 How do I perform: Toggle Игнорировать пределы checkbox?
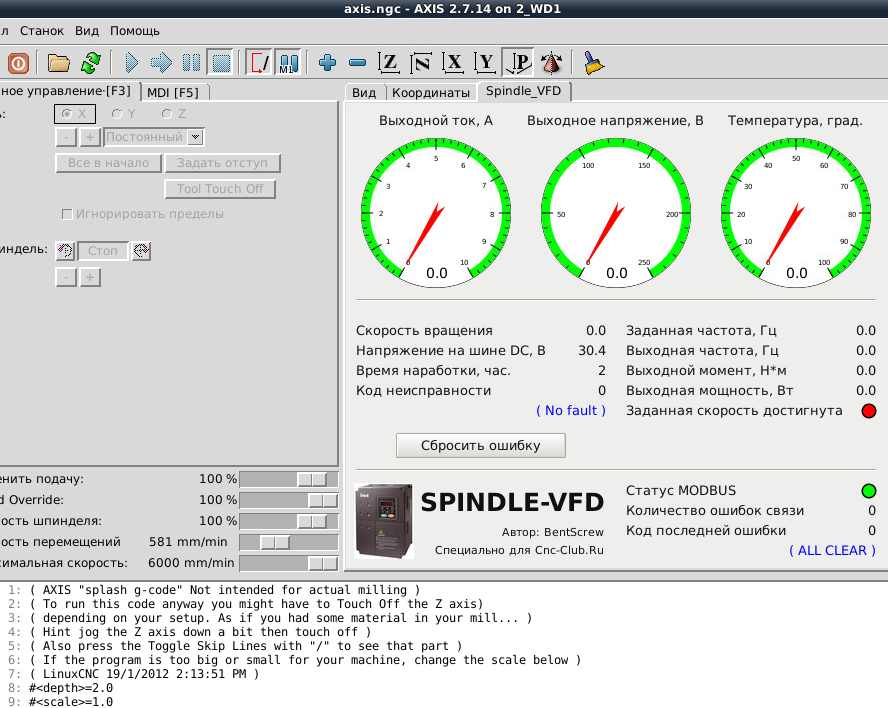67,214
